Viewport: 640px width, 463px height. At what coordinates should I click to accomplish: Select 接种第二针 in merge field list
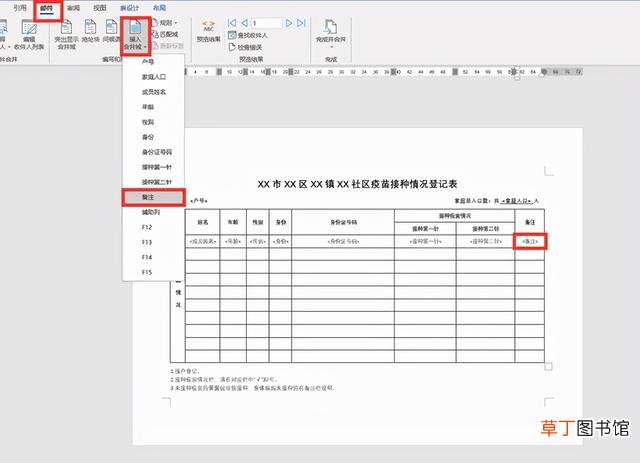click(153, 182)
